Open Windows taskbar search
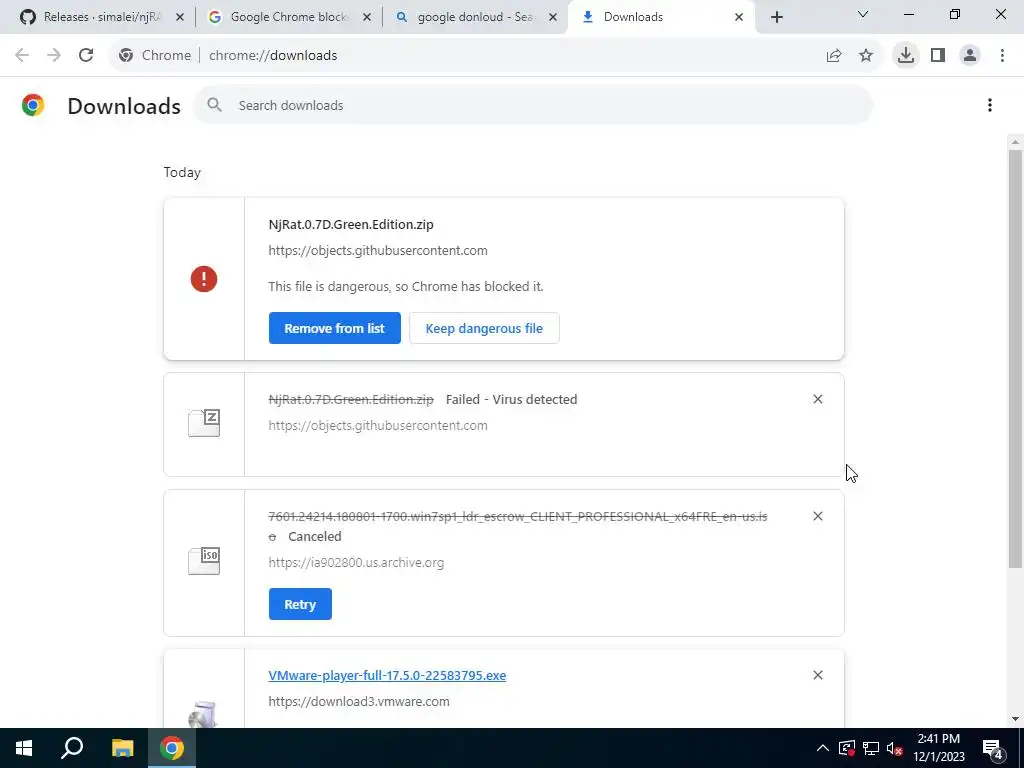The image size is (1024, 768). point(72,748)
